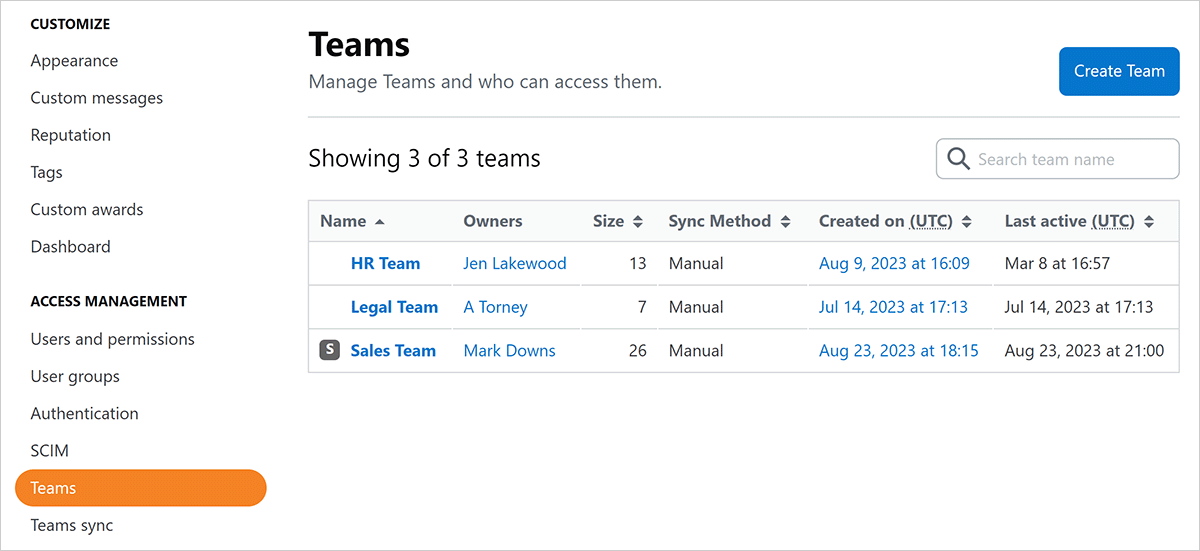Sort by Created on column arrows
Screen dimensions: 1200x551
[x=967, y=222]
